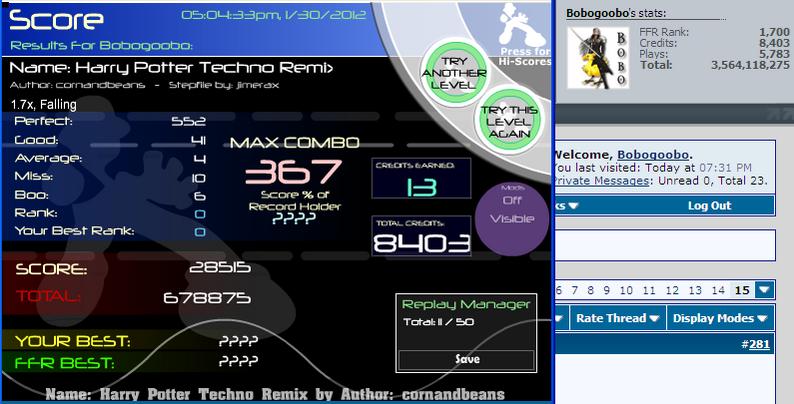Go to thread page 11
Image resolution: width=794 pixels, height=404 pixels.
coord(649,290)
